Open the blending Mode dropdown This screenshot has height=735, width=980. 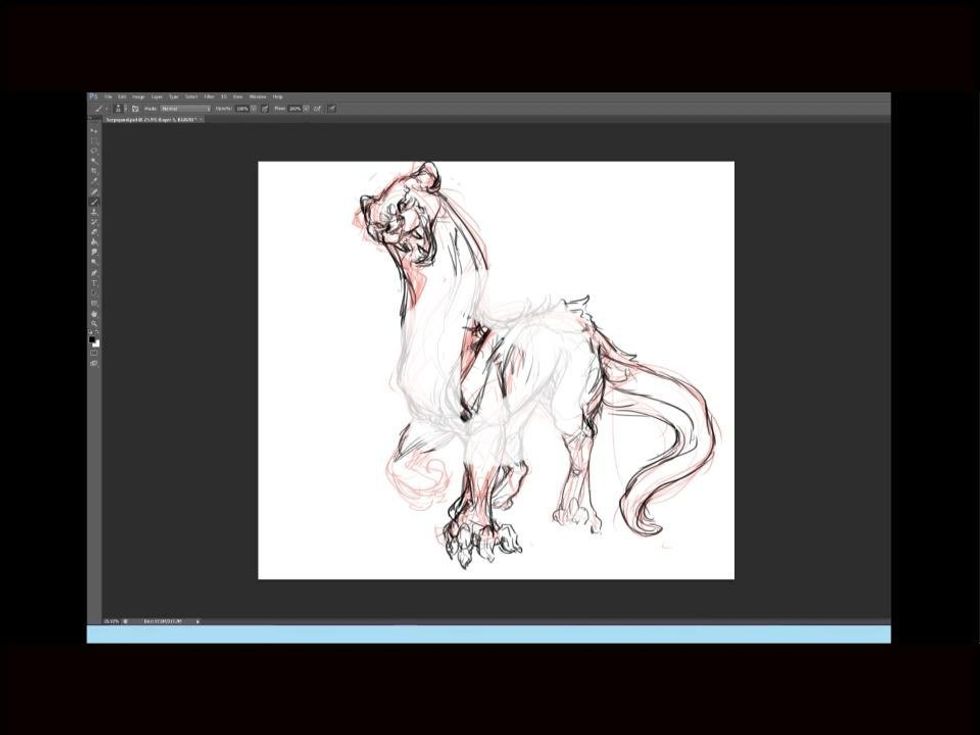(185, 108)
